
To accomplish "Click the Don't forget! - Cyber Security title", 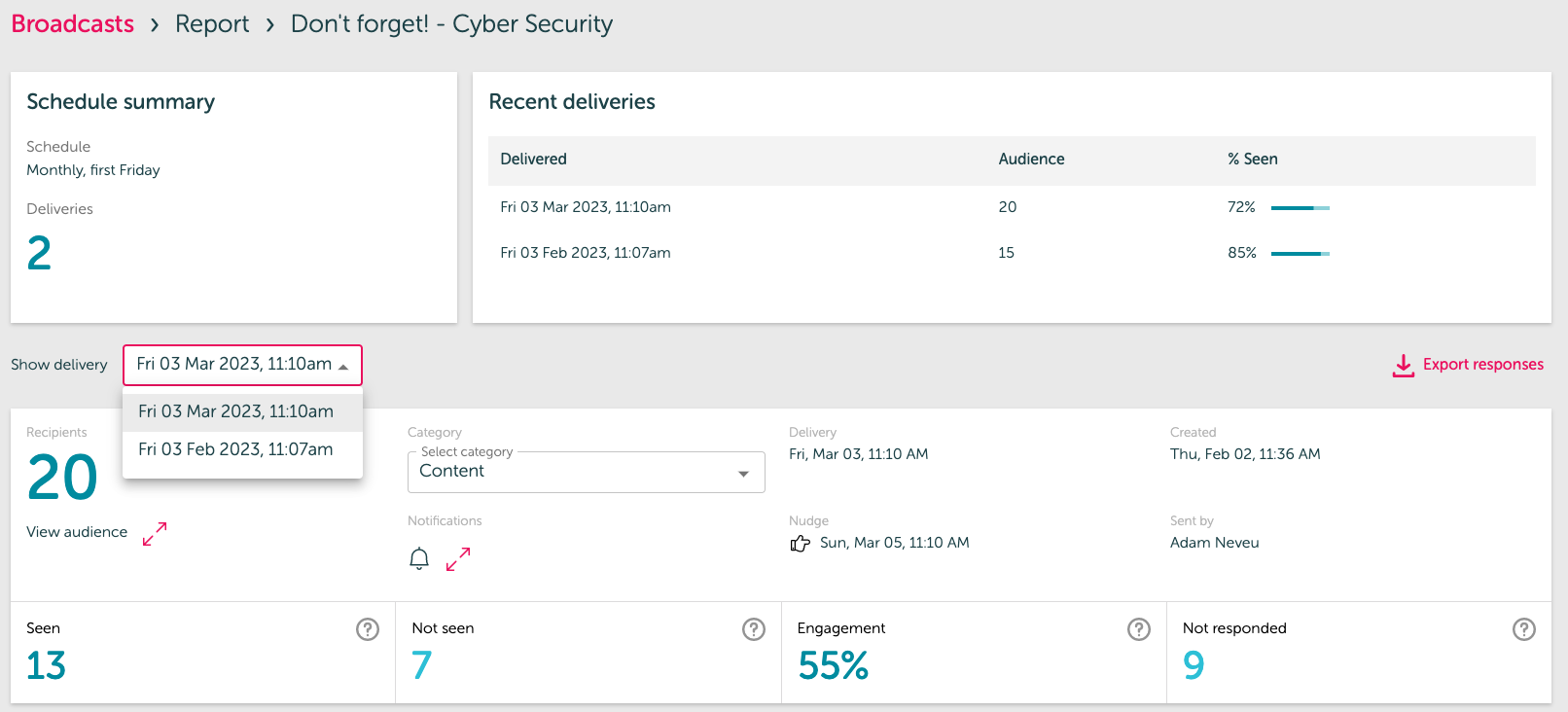I will [x=452, y=24].
